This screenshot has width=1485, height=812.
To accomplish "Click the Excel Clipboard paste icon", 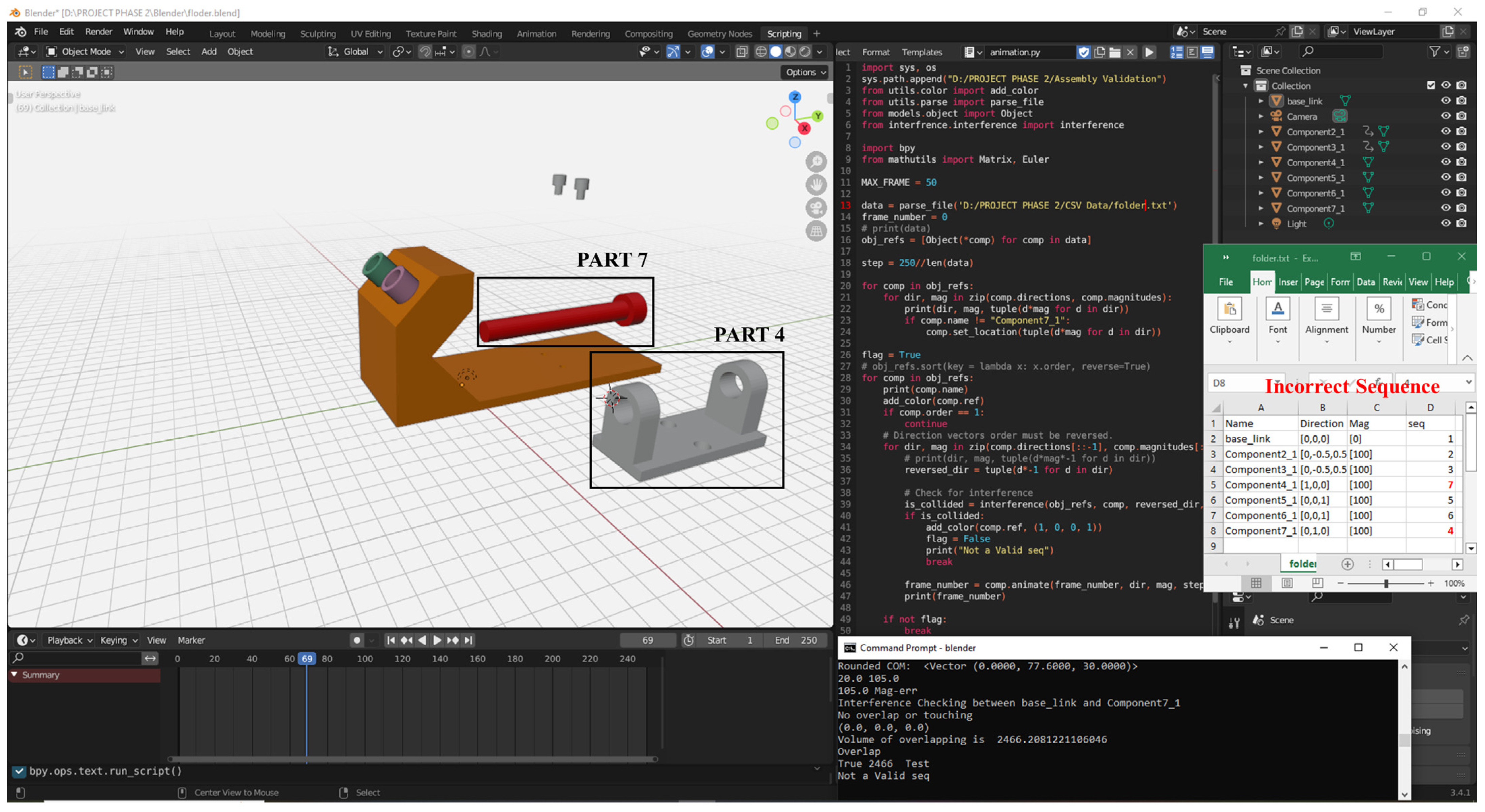I will pos(1229,310).
